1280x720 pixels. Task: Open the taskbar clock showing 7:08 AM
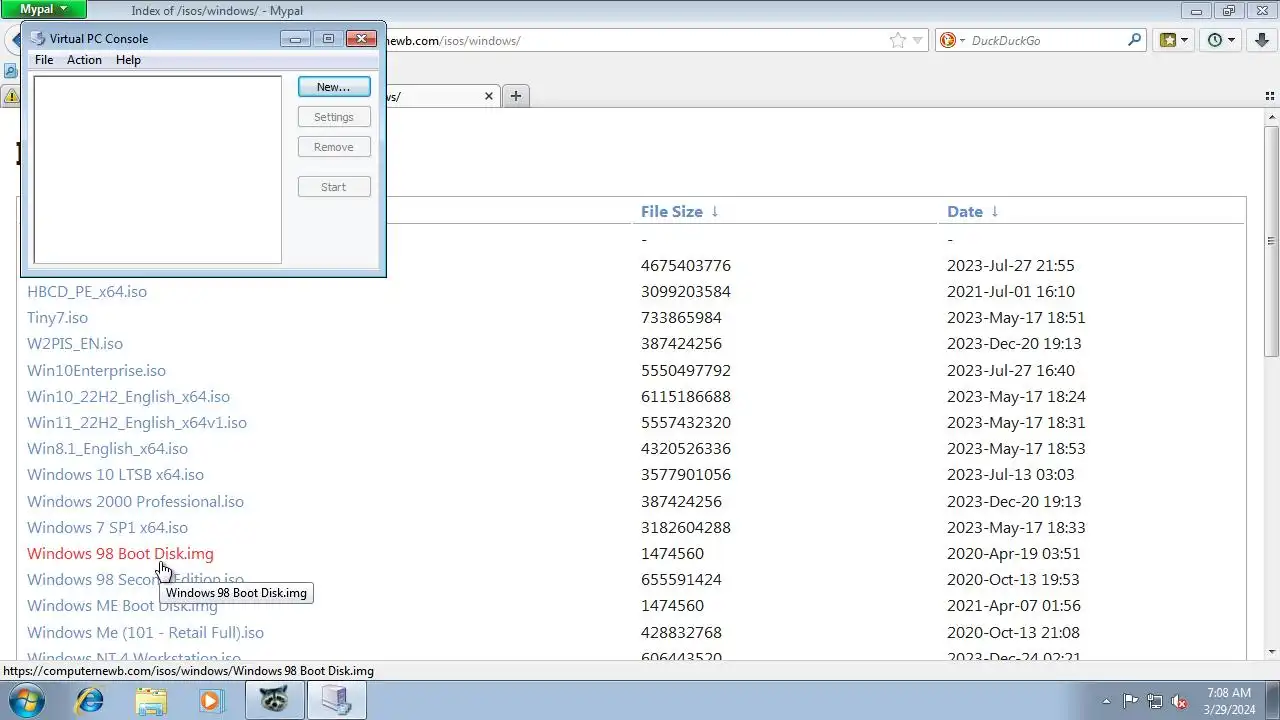(1229, 701)
